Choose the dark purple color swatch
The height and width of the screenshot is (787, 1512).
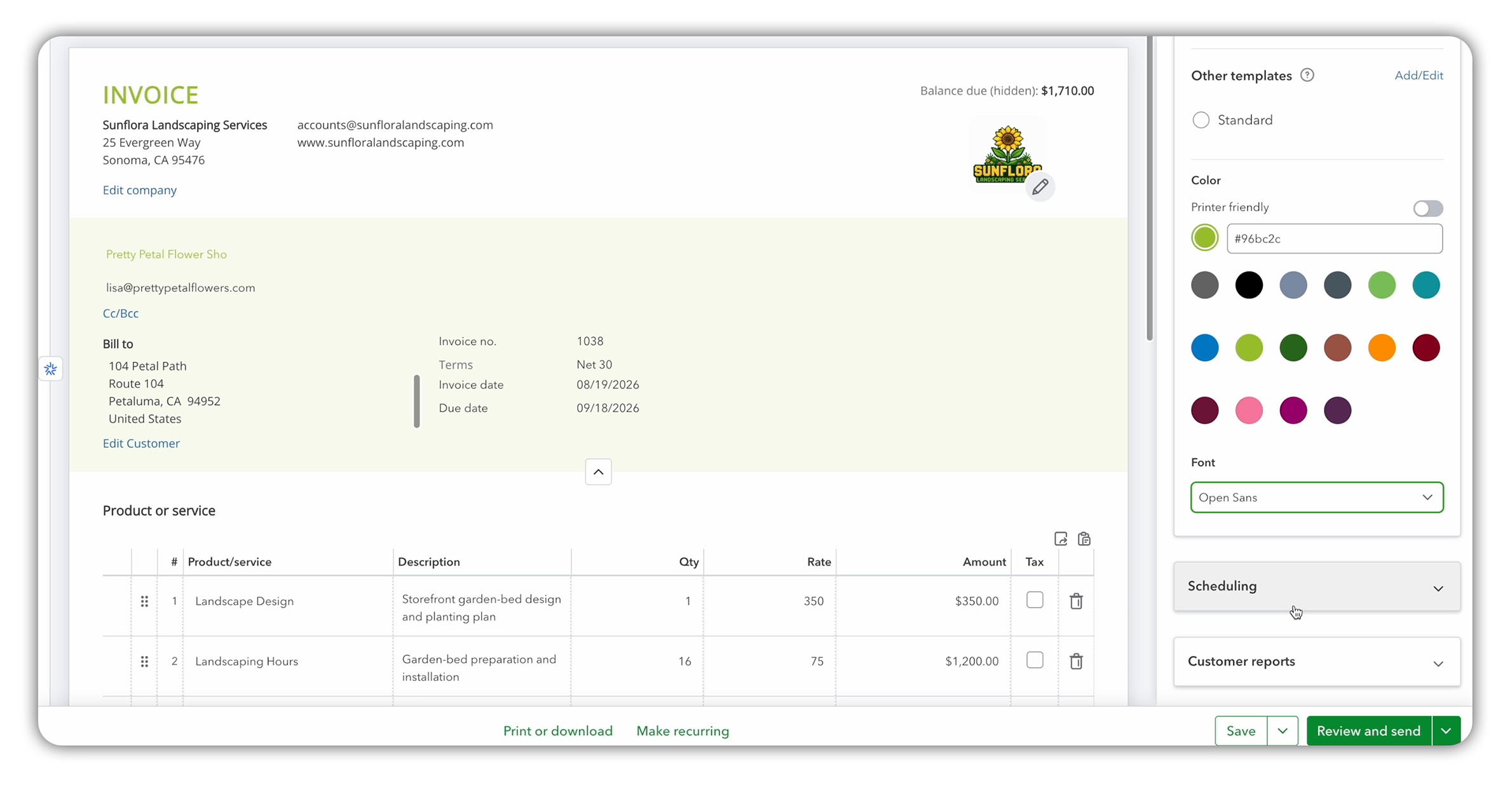pyautogui.click(x=1337, y=410)
